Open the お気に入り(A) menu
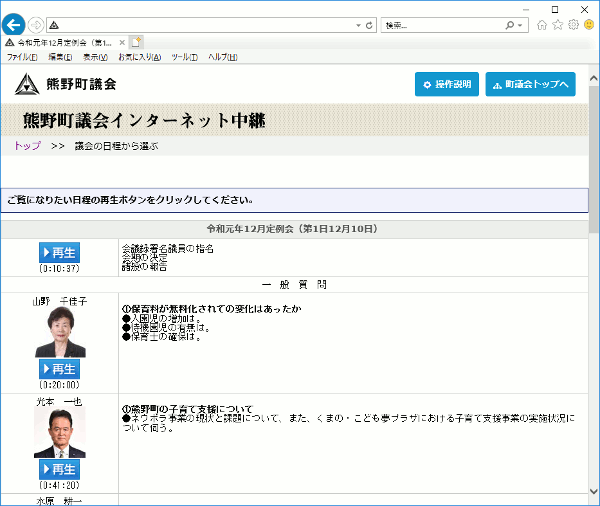The height and width of the screenshot is (506, 600). coord(139,57)
